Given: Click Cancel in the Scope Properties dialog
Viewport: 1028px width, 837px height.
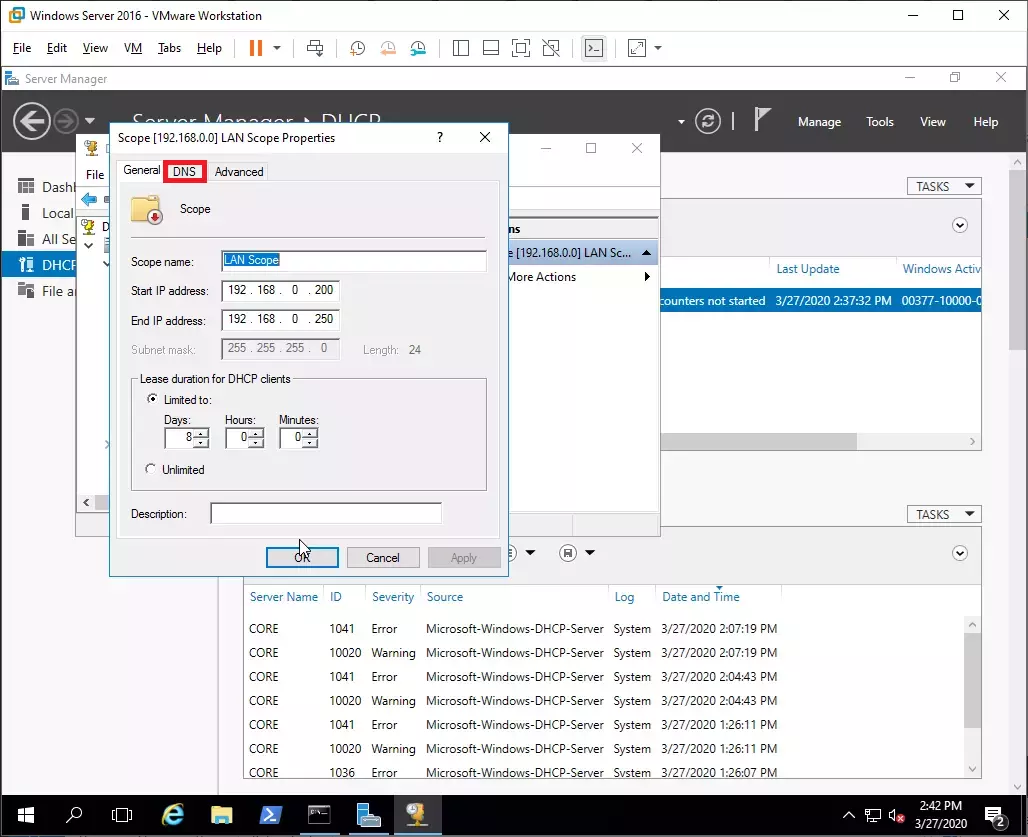Looking at the screenshot, I should (383, 558).
